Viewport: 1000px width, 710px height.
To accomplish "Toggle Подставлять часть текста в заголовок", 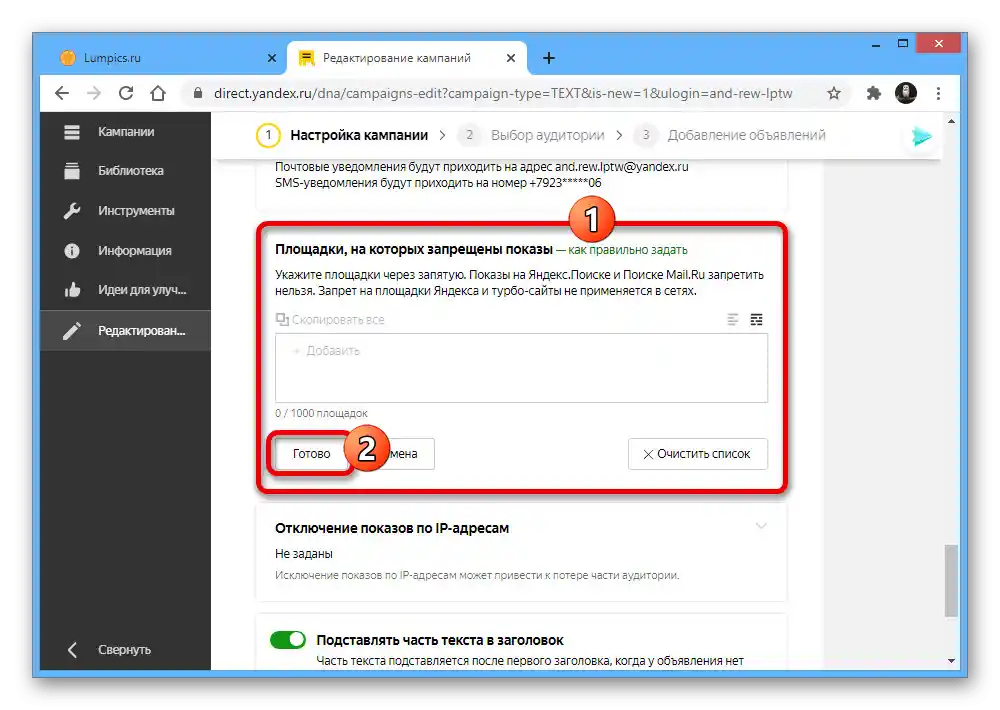I will (x=288, y=639).
